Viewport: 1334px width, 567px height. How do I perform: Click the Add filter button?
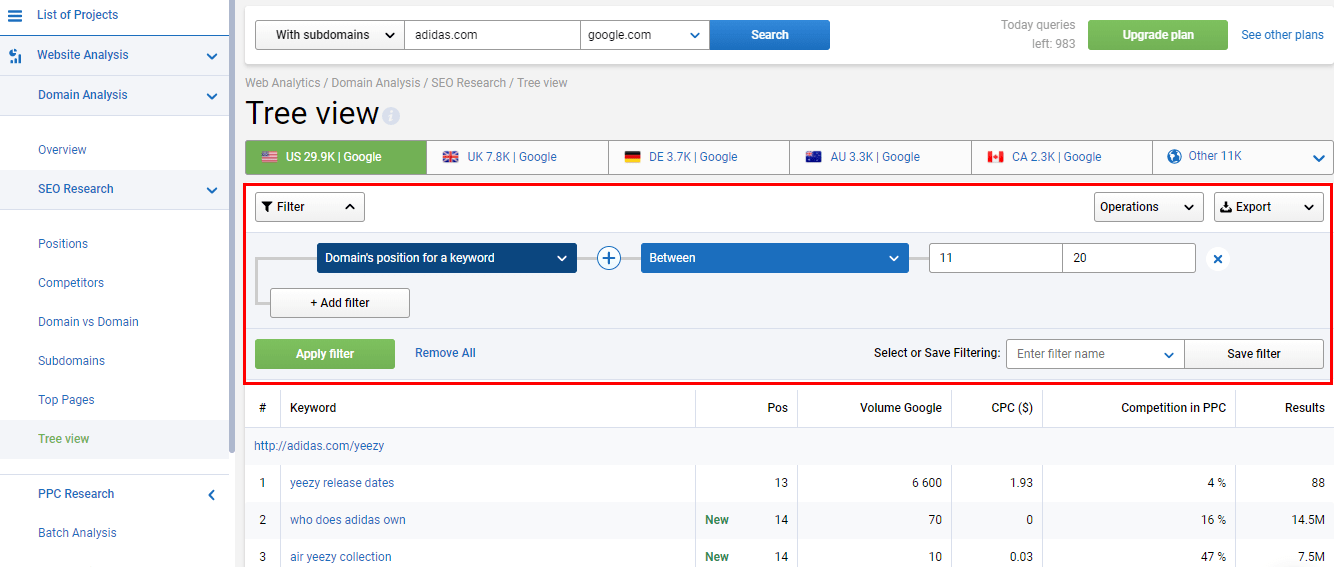pos(340,303)
